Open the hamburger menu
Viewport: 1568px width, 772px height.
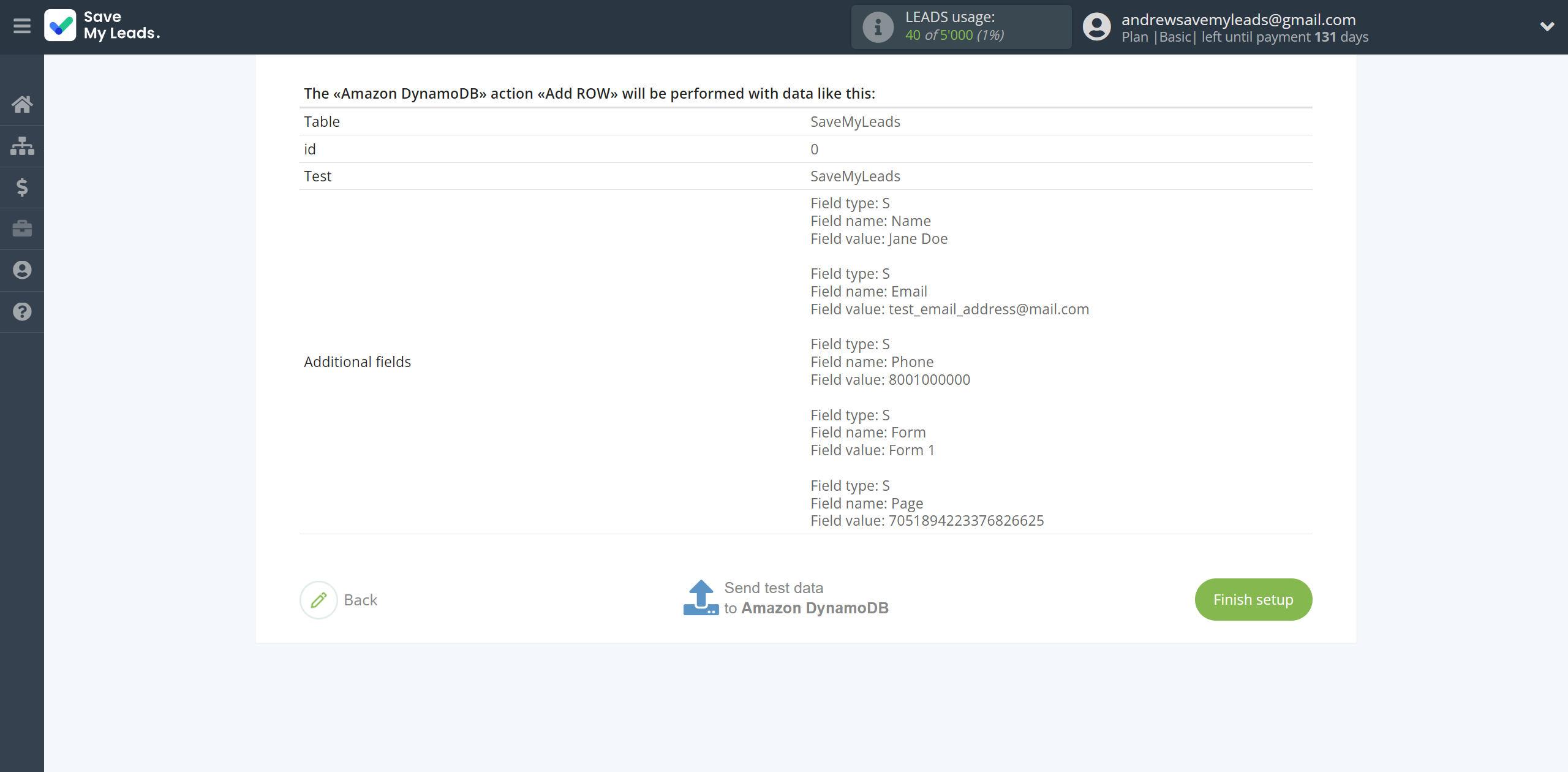click(22, 26)
